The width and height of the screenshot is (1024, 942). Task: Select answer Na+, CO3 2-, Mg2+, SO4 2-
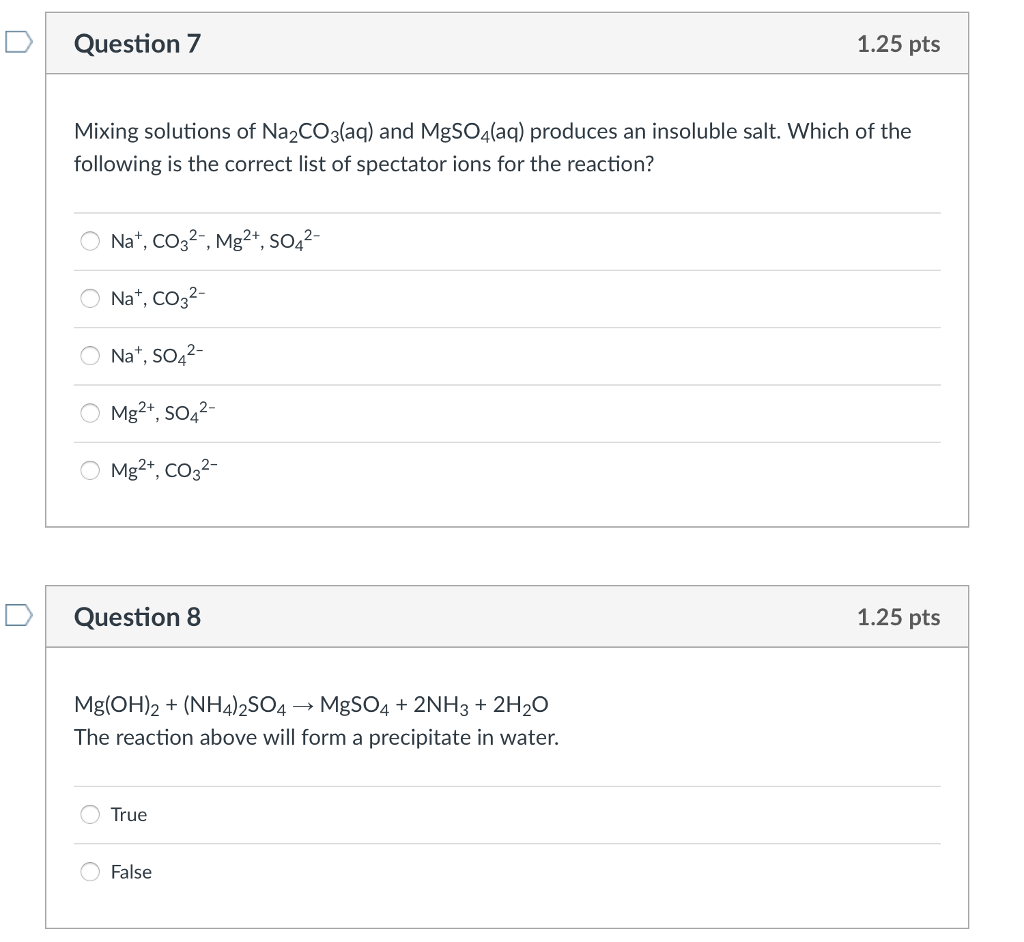coord(89,240)
